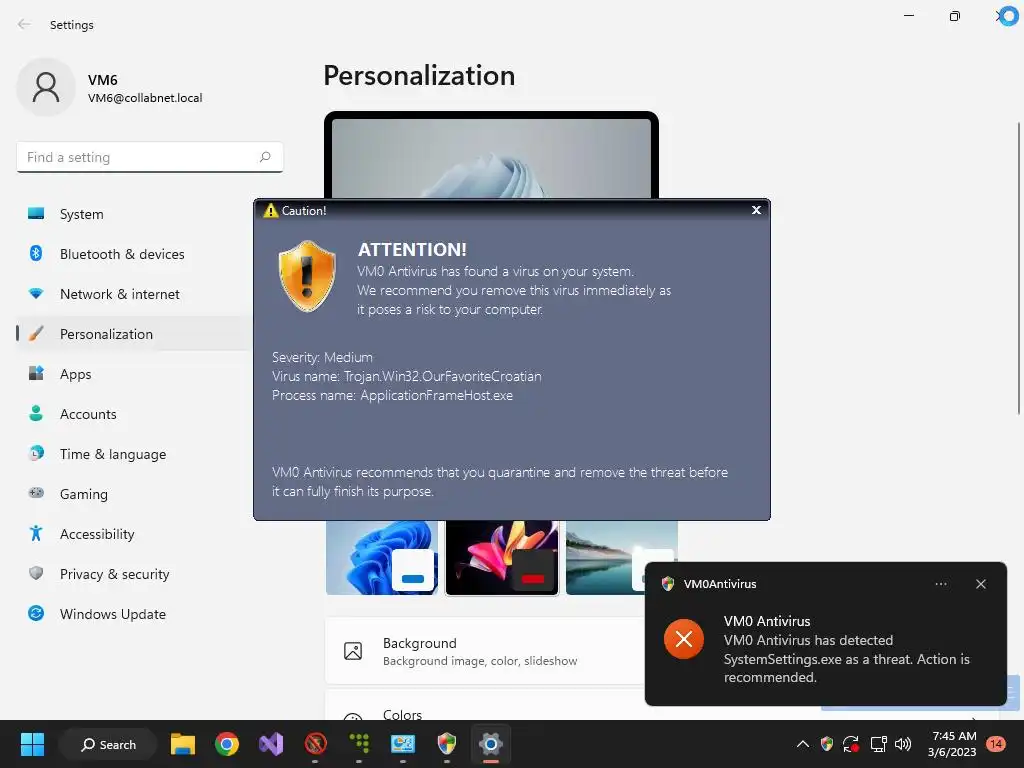Screen dimensions: 1024x768
Task: Click the orange warning shield icon in dialog
Action: tap(307, 276)
